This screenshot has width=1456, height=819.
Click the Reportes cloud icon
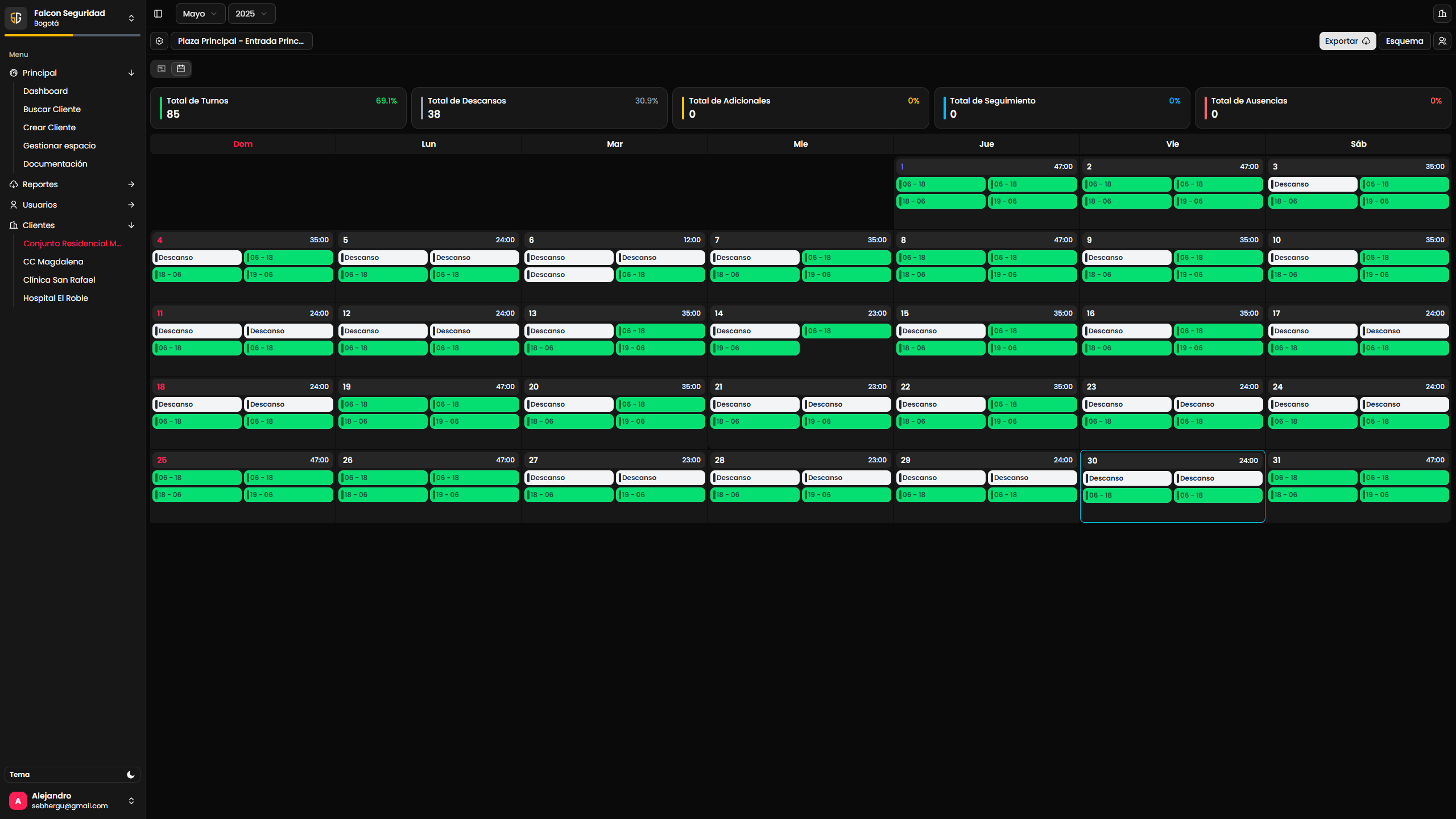[x=14, y=184]
